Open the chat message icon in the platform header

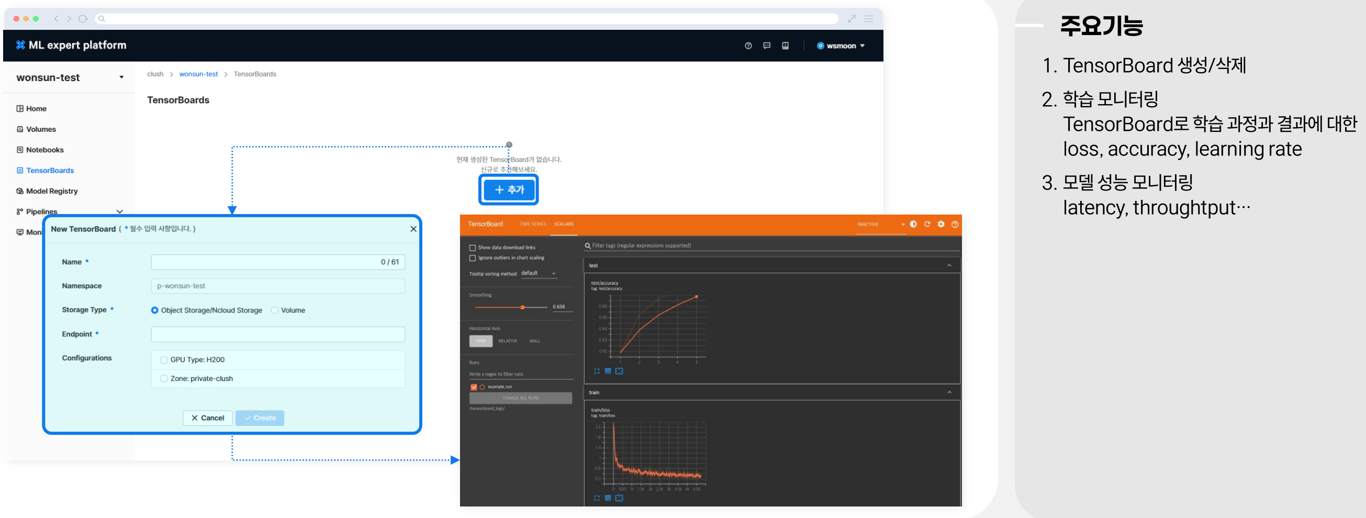[x=767, y=46]
